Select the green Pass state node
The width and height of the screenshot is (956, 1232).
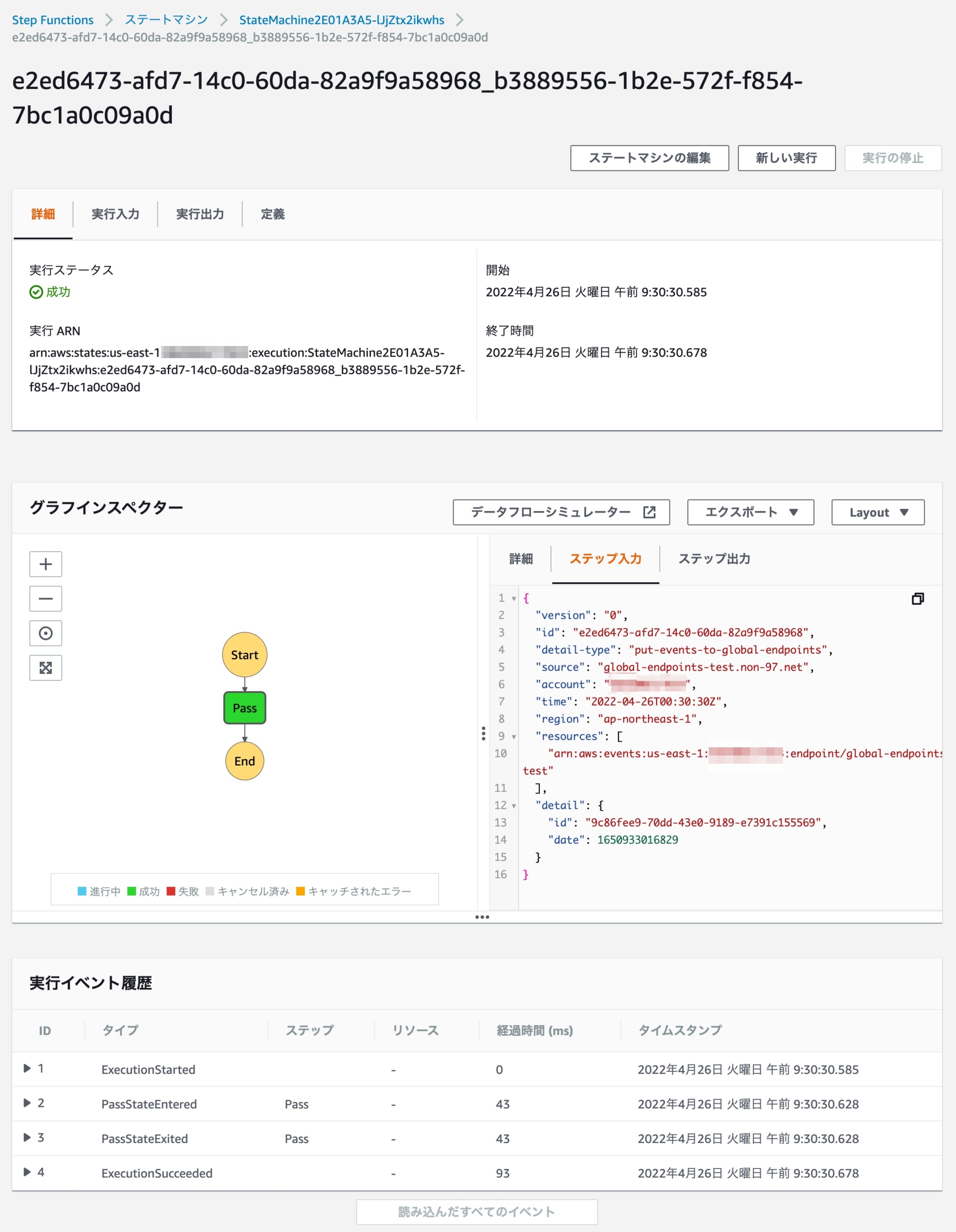point(245,708)
